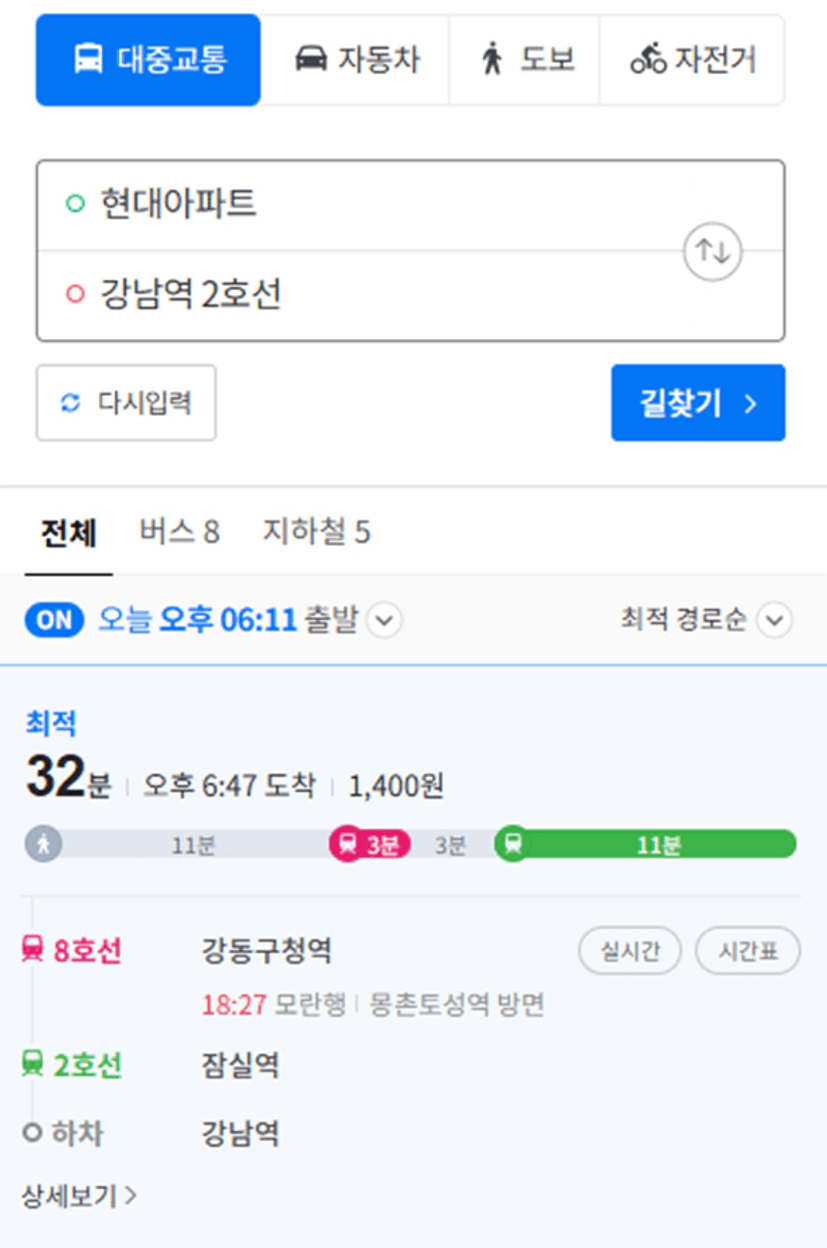
Task: Click the walking person icon on route bar
Action: (x=43, y=844)
